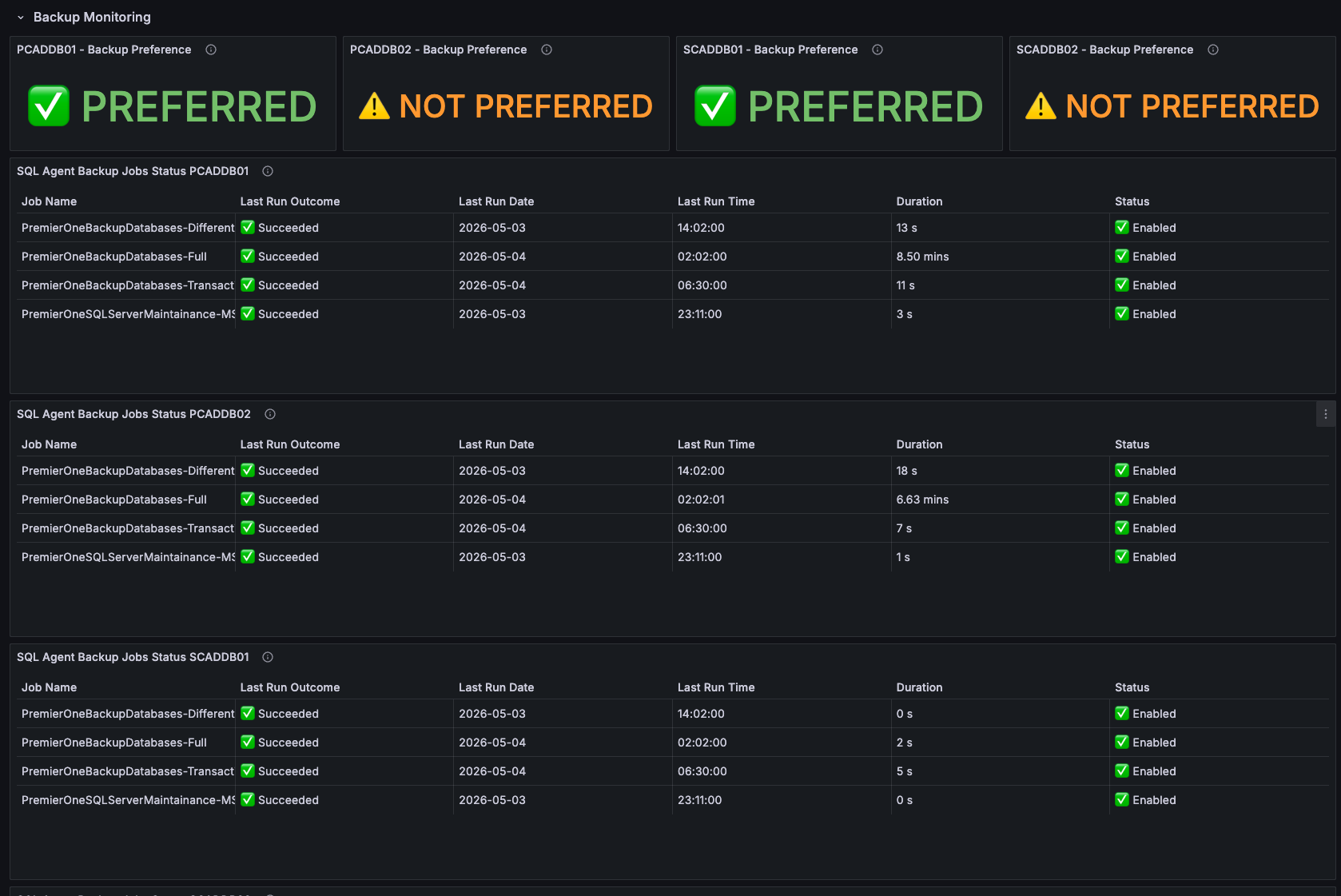Click SQL Agent Backup Jobs Status SCADDB01 title
The width and height of the screenshot is (1341, 896).
(133, 657)
